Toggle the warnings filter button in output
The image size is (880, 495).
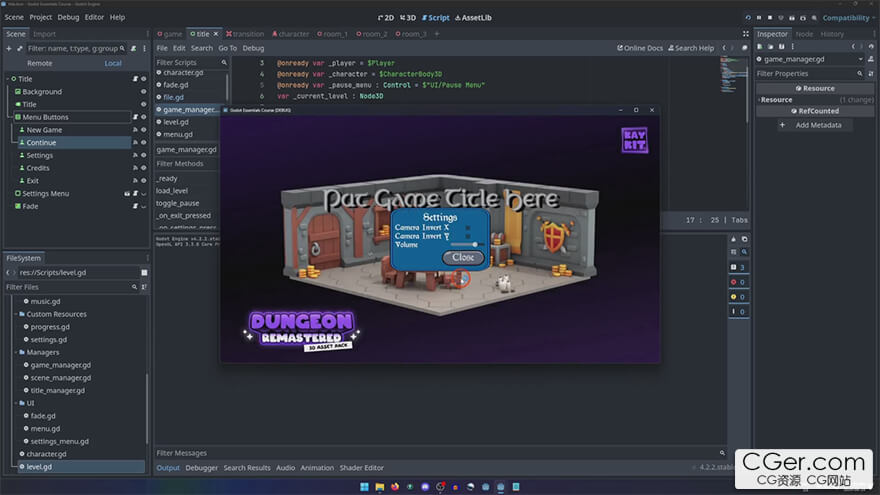738,297
